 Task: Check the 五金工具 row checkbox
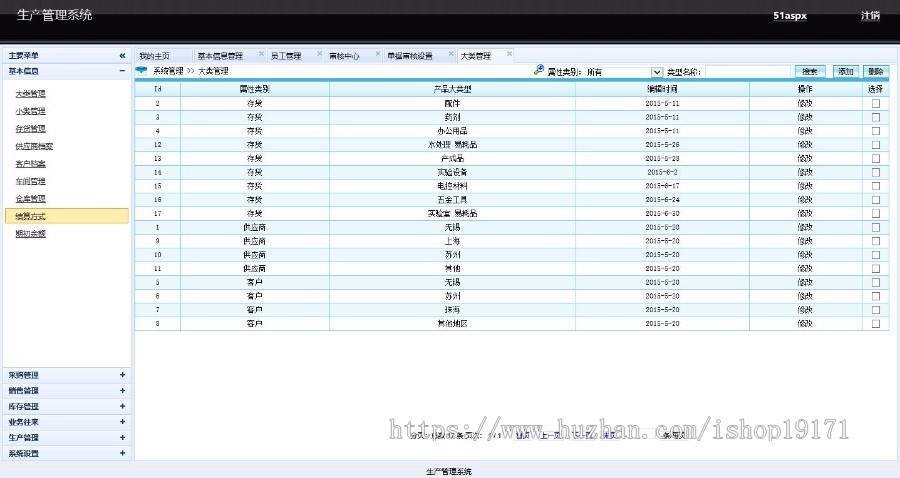pos(875,200)
